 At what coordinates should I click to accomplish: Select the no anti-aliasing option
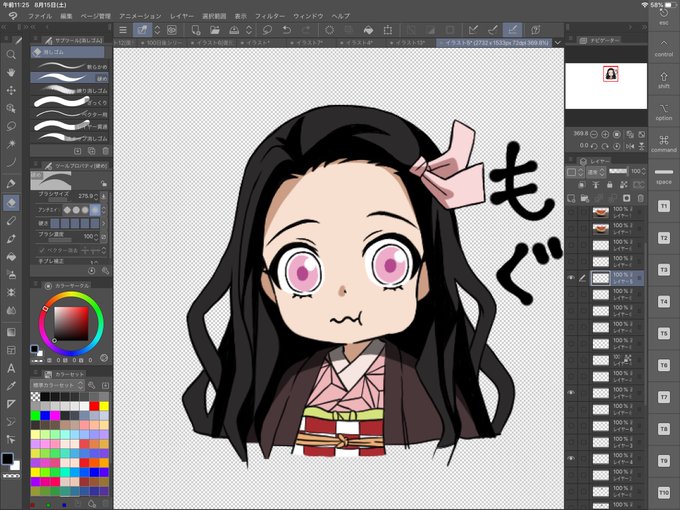(67, 210)
